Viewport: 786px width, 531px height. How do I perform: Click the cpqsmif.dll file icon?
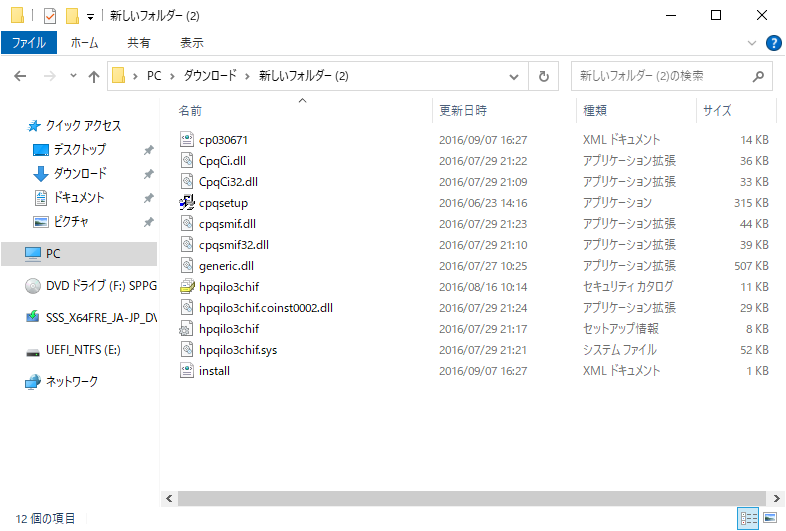pyautogui.click(x=187, y=224)
